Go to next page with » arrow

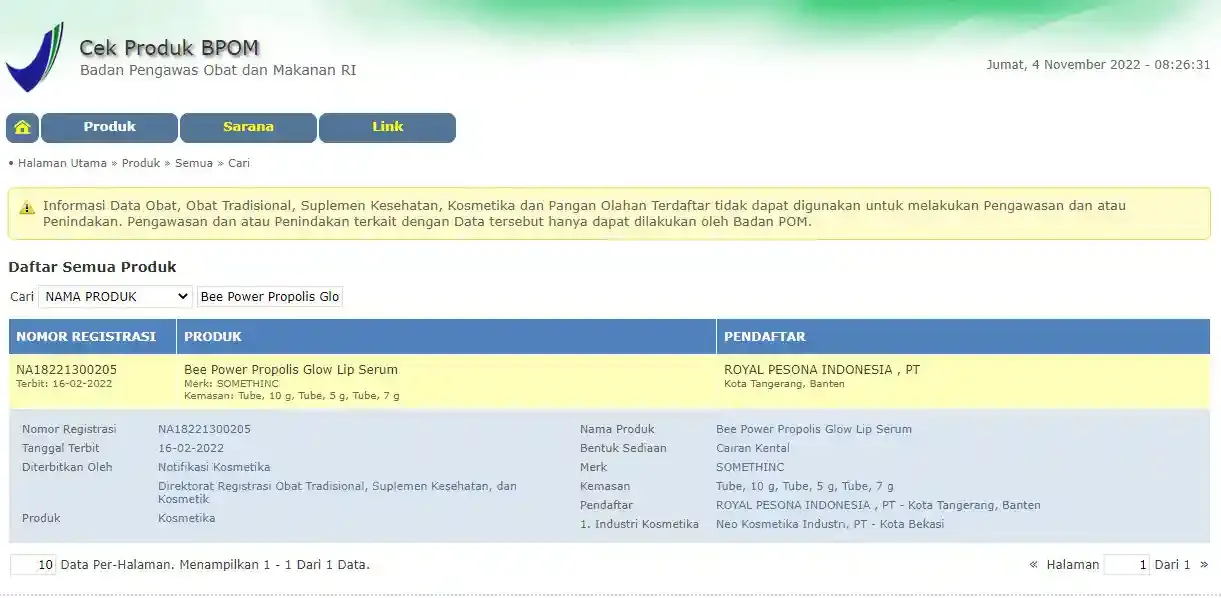click(x=1203, y=565)
